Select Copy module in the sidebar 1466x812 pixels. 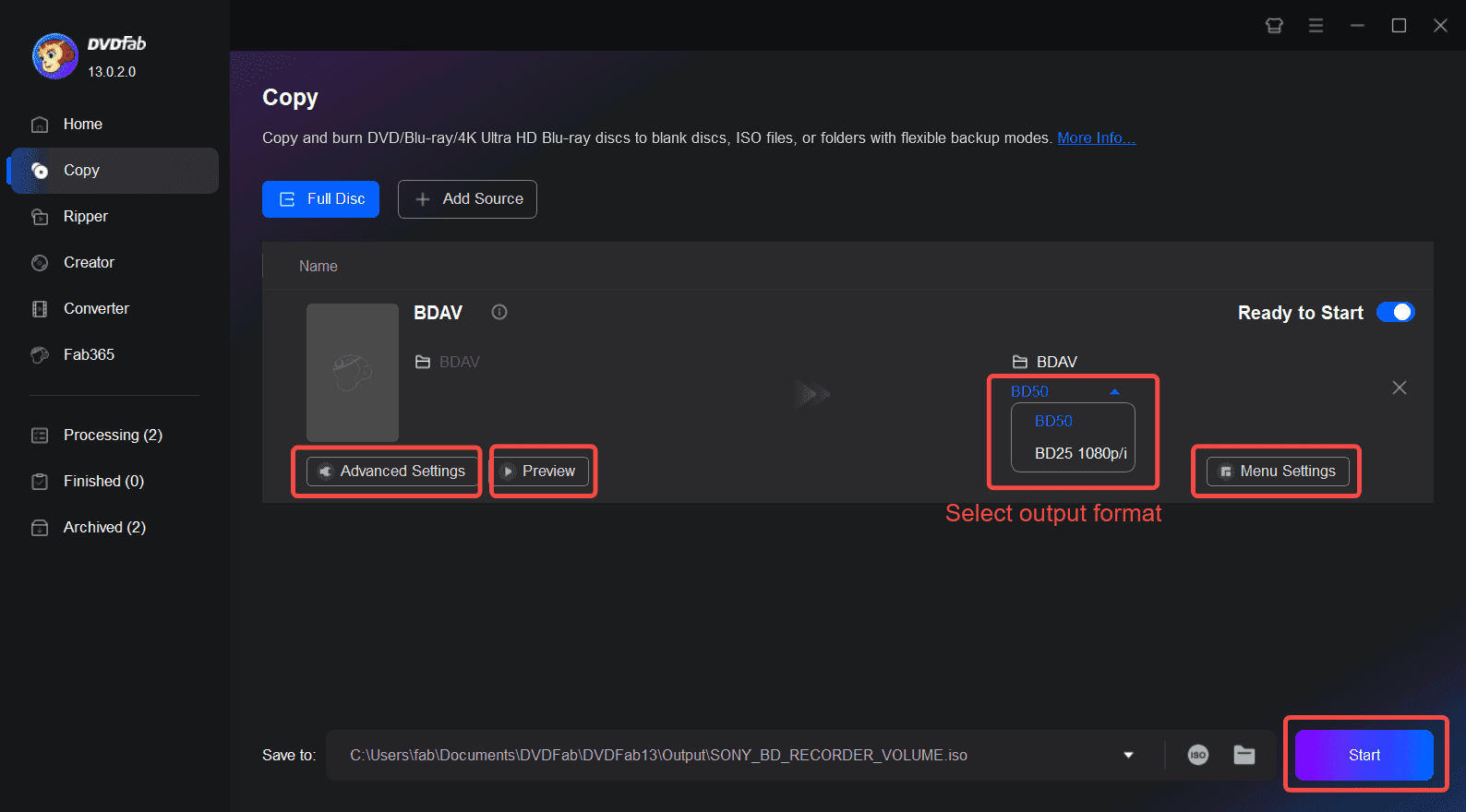pos(114,170)
